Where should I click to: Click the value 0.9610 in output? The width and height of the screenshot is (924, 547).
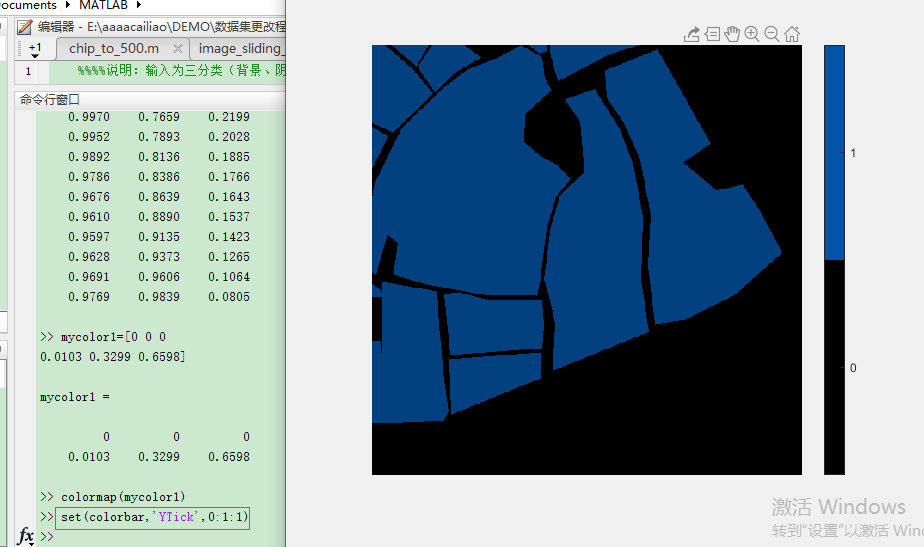pyautogui.click(x=89, y=217)
